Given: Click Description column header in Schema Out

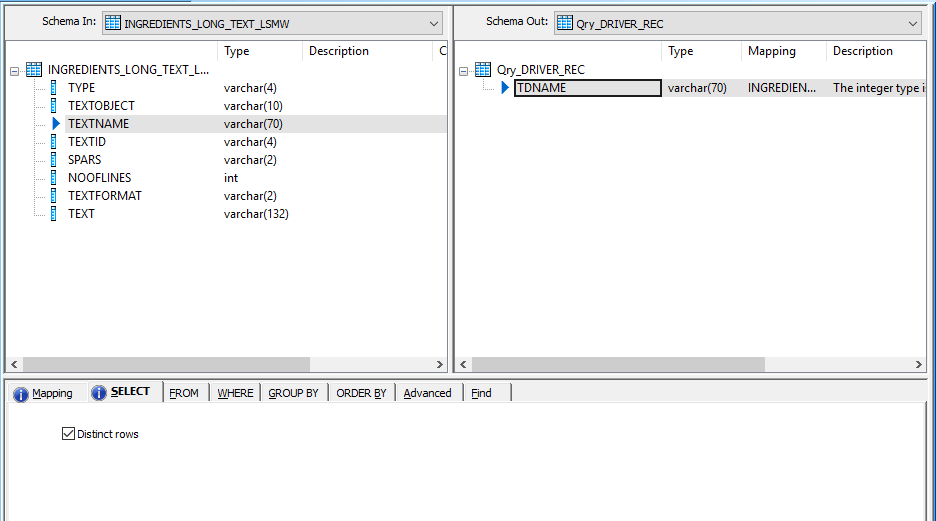Looking at the screenshot, I should (x=876, y=51).
